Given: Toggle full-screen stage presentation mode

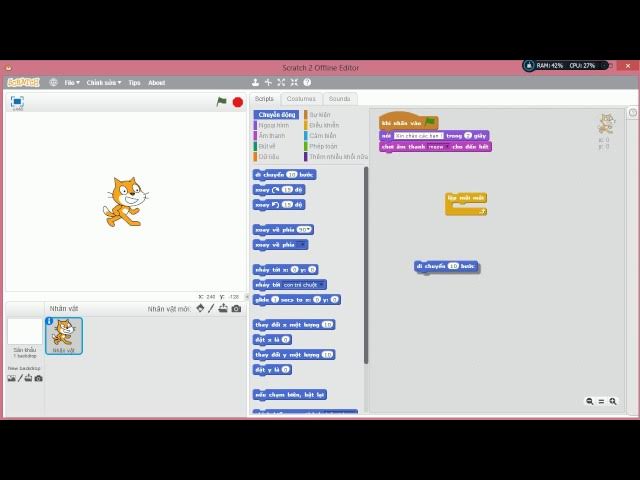Looking at the screenshot, I should tap(17, 102).
